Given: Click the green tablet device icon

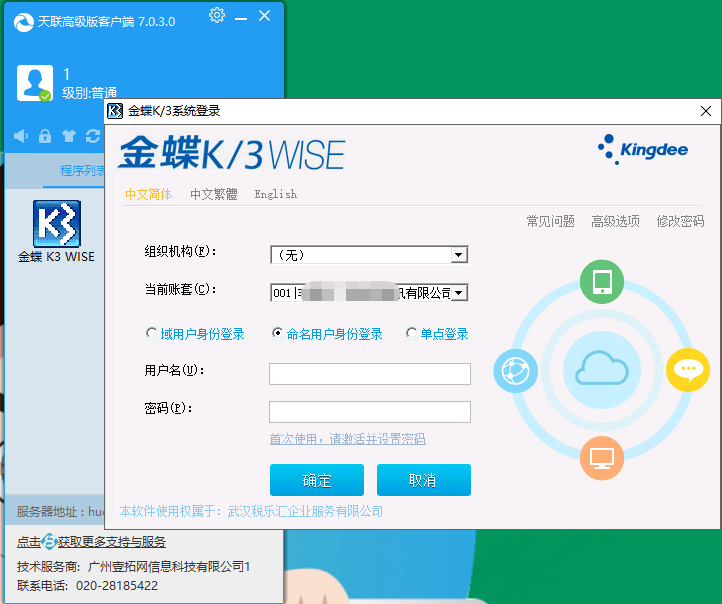Looking at the screenshot, I should [602, 281].
